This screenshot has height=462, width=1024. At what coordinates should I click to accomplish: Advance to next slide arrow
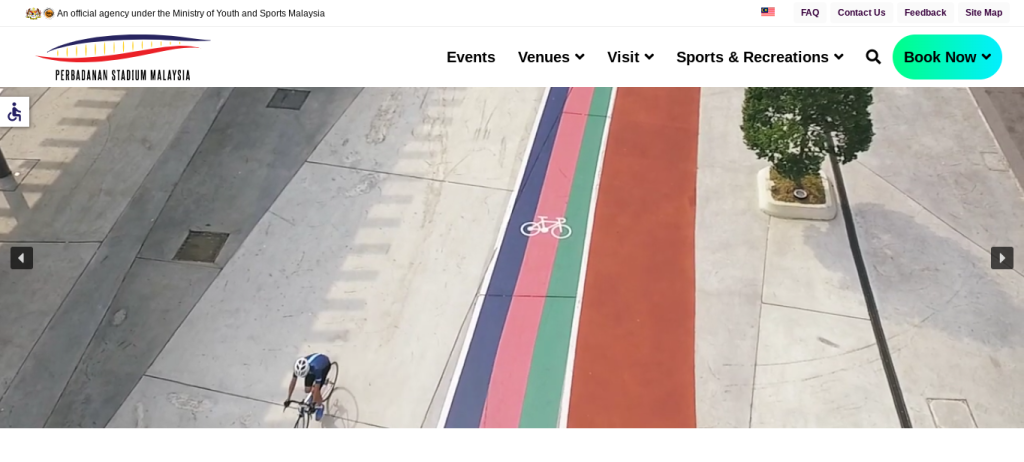pos(1002,258)
